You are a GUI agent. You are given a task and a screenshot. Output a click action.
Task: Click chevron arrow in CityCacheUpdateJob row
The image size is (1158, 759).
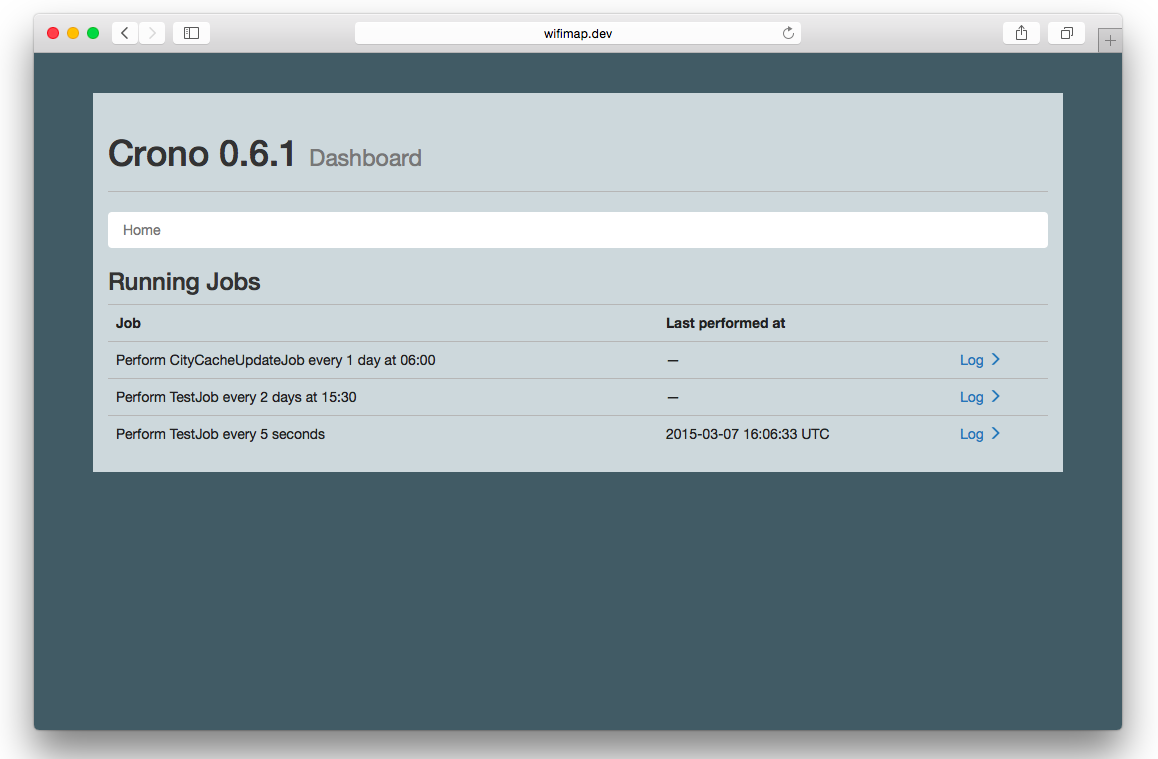click(996, 360)
